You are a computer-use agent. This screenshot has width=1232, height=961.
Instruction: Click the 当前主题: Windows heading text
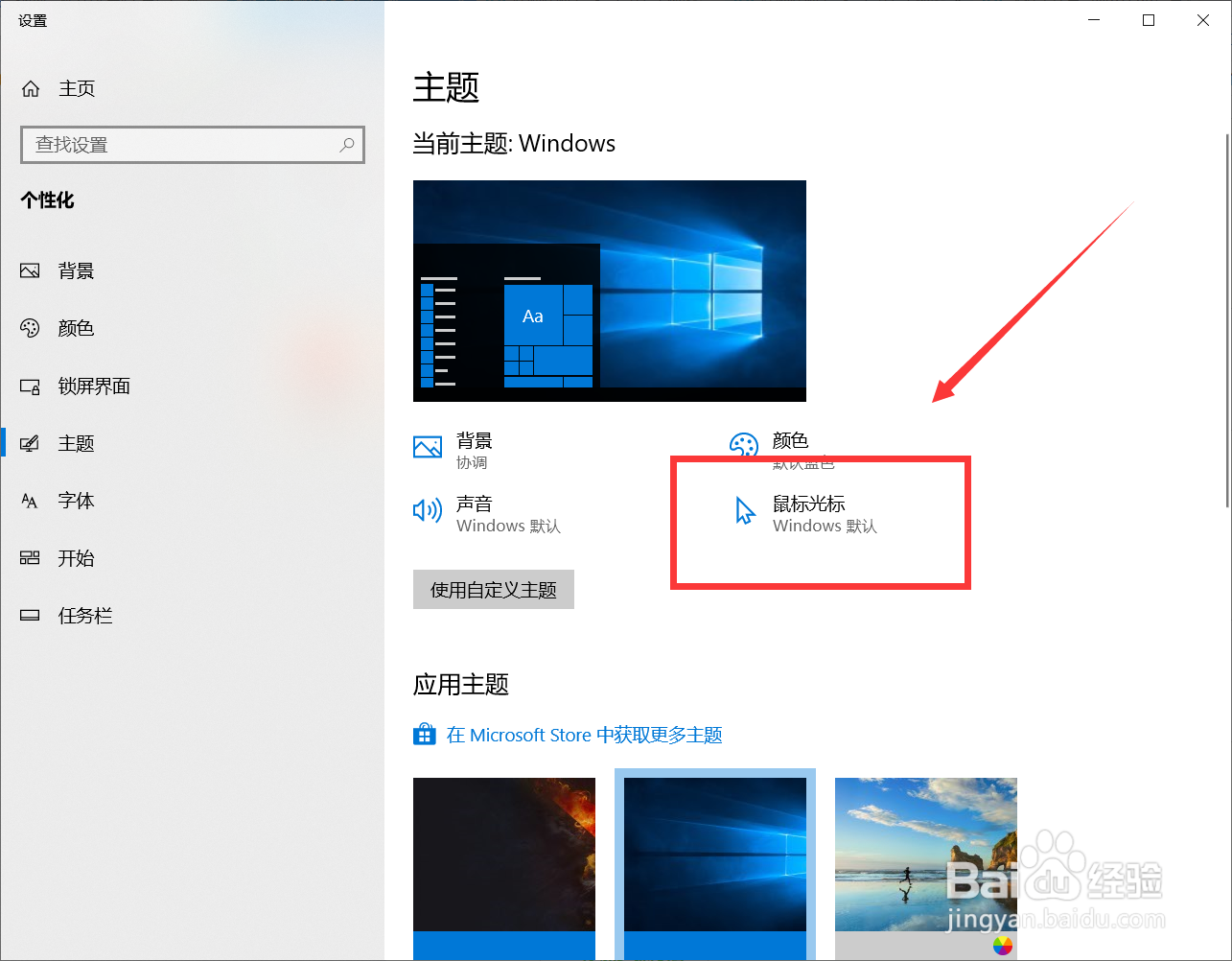(514, 144)
